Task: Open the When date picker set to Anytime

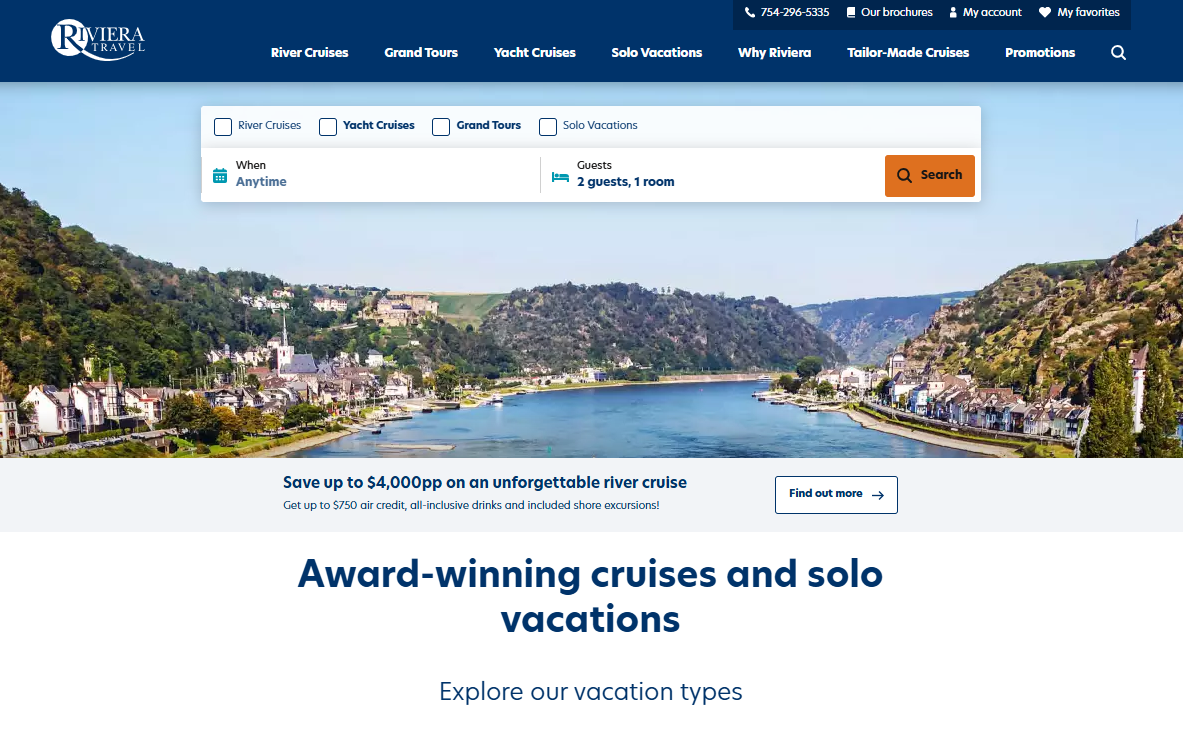Action: coord(370,175)
